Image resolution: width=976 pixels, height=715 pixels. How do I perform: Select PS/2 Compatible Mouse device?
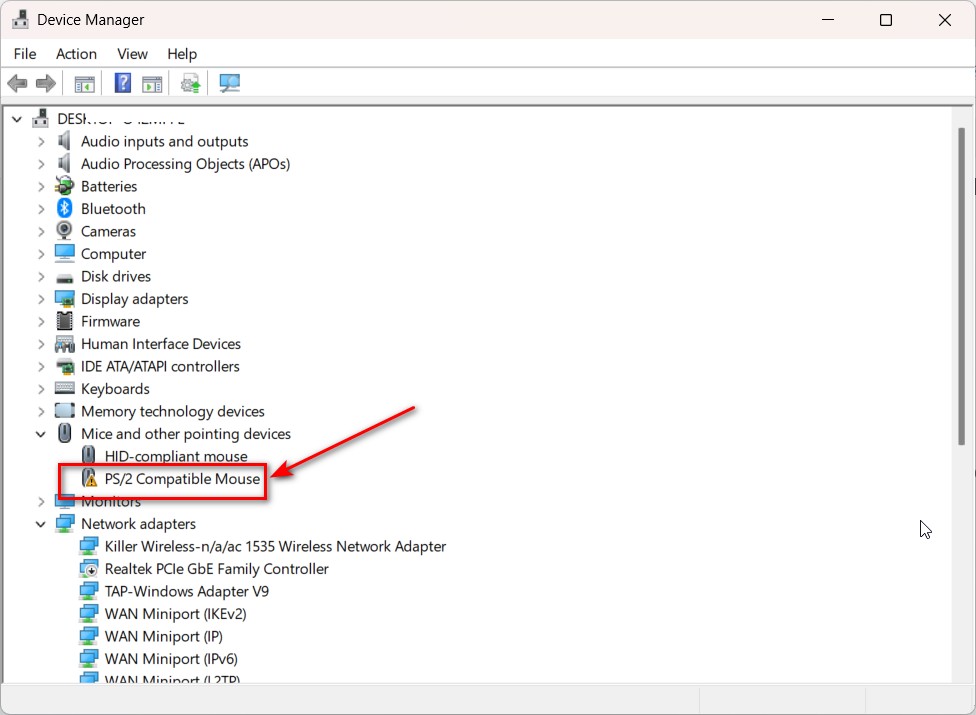click(182, 479)
